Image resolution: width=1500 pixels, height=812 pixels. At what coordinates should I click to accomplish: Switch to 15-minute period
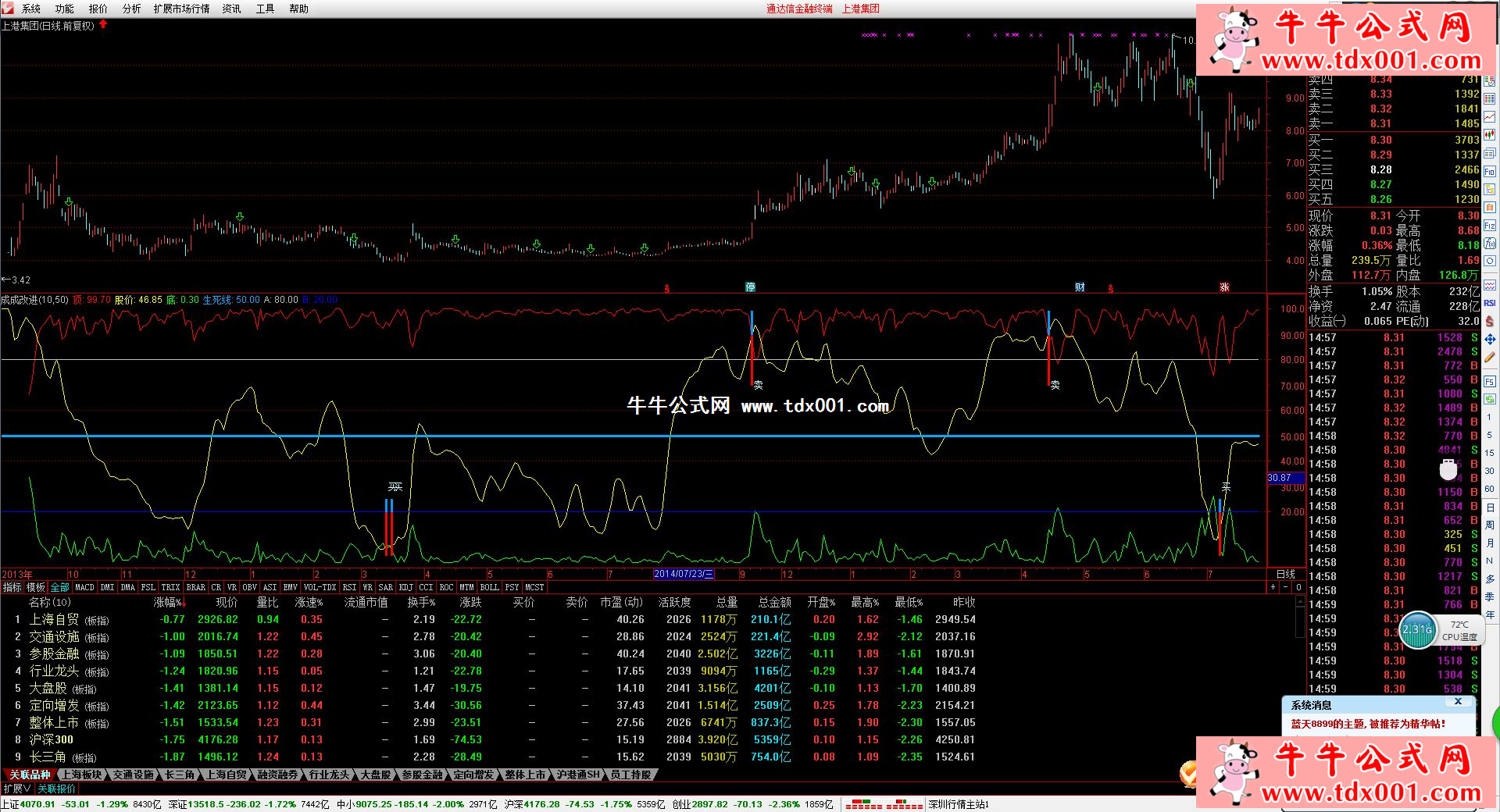click(x=1490, y=453)
